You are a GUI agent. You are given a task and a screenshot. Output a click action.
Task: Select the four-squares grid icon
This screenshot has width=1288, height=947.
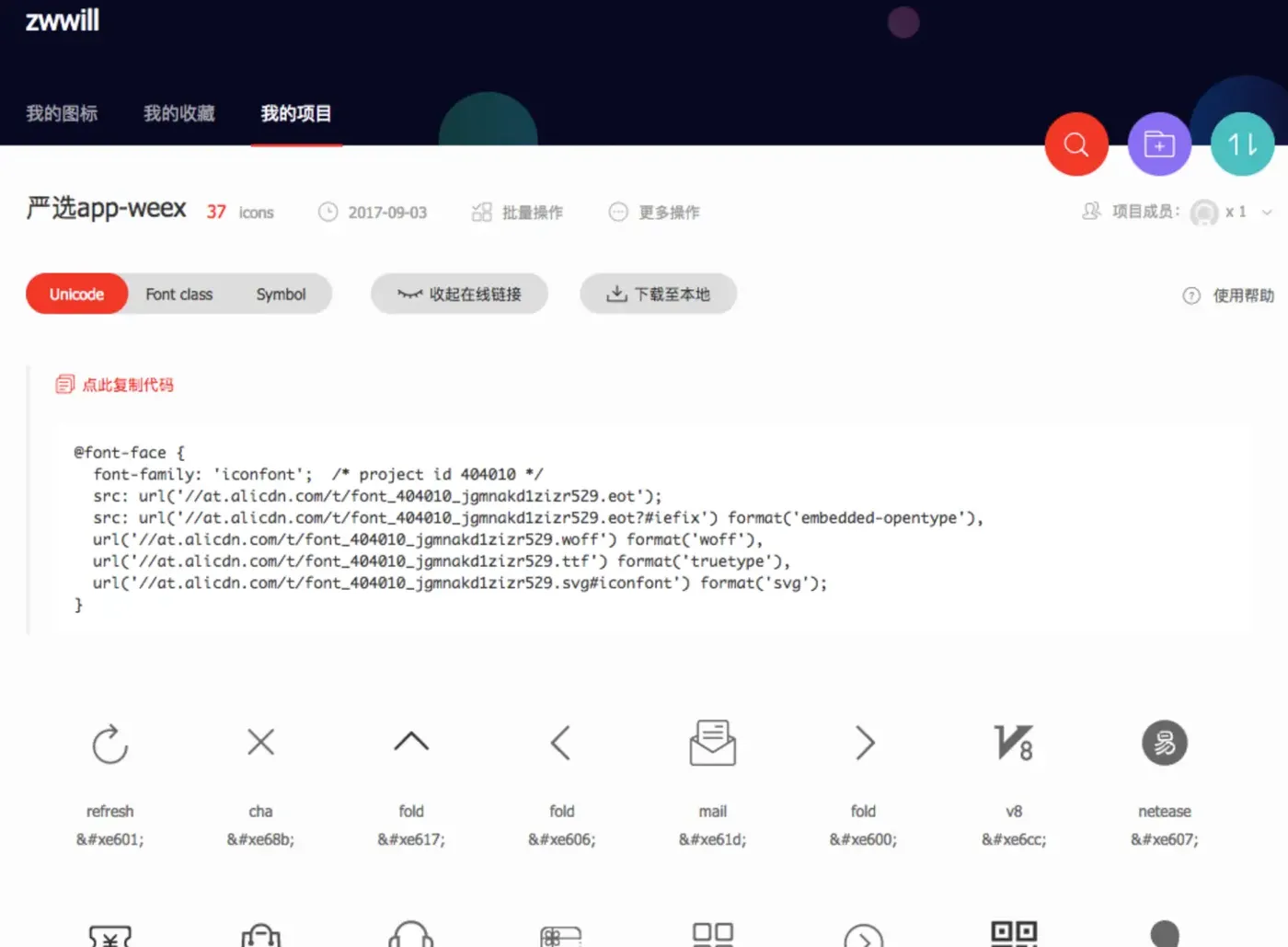[713, 934]
